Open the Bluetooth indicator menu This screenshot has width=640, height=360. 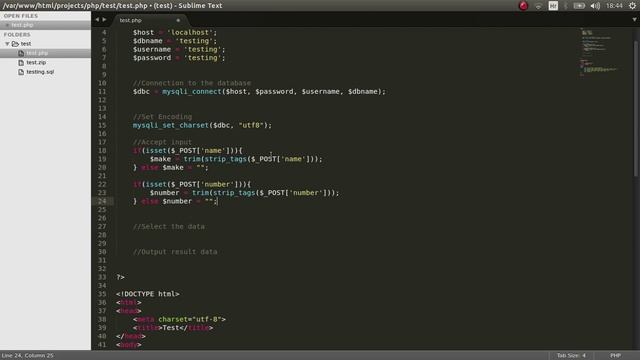[566, 6]
